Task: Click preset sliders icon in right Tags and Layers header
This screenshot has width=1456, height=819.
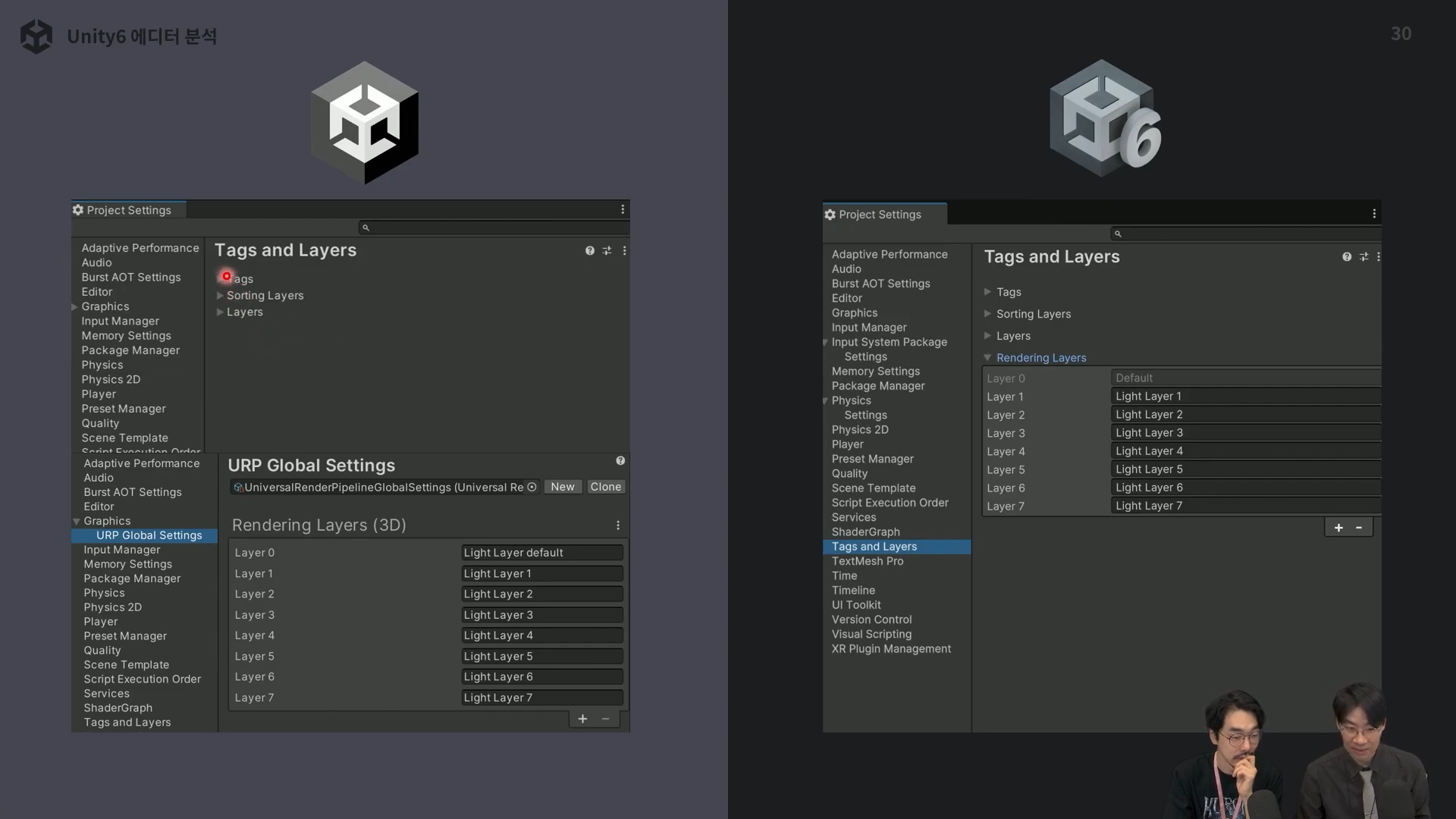Action: click(x=1363, y=257)
